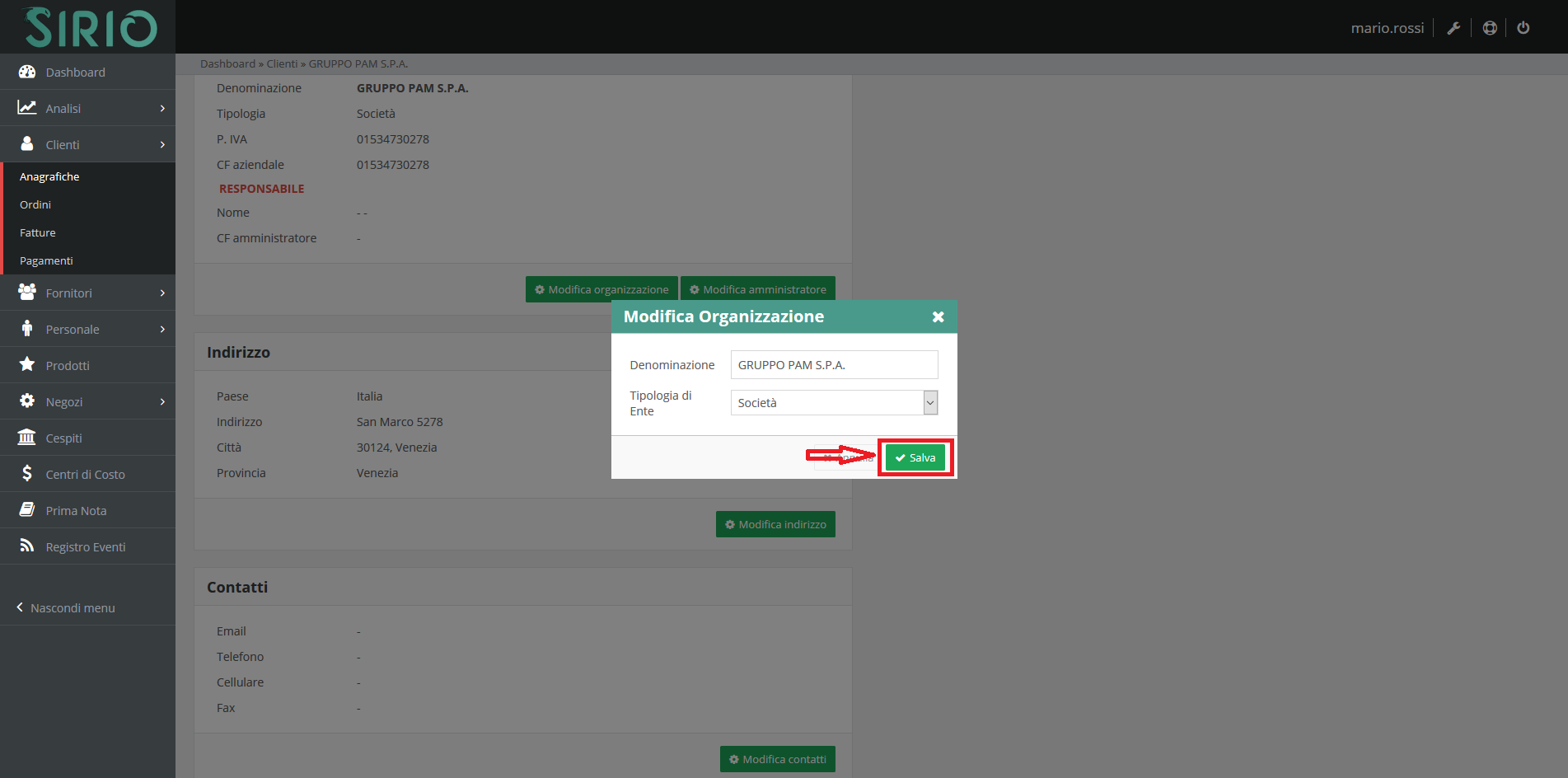
Task: Click the Personale figure icon
Action: [x=27, y=329]
